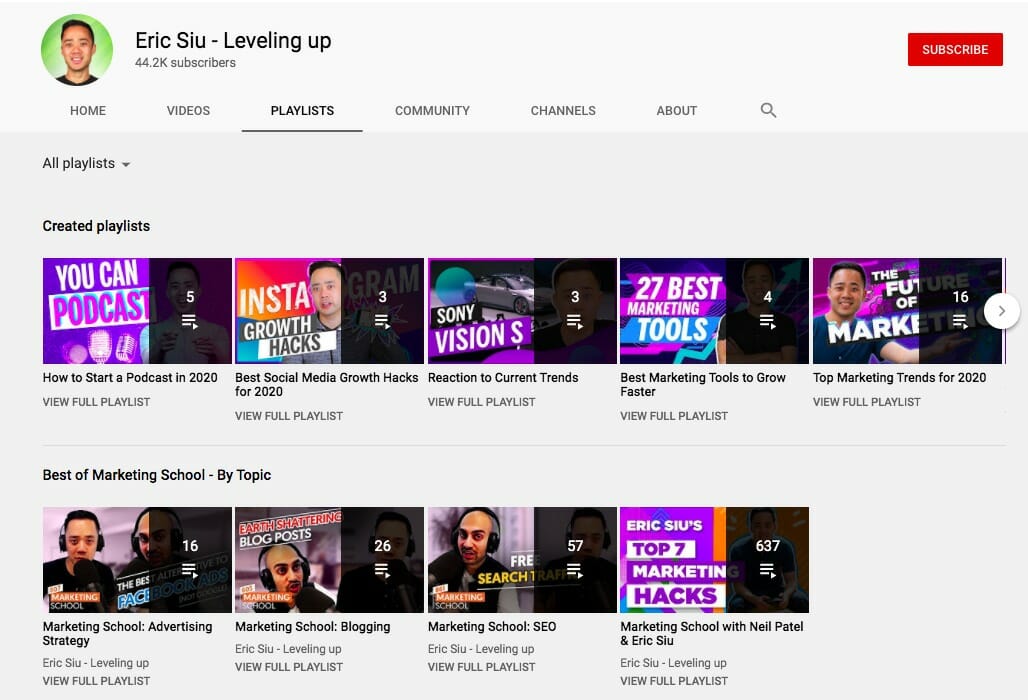Open the CHANNELS tab

pyautogui.click(x=562, y=110)
